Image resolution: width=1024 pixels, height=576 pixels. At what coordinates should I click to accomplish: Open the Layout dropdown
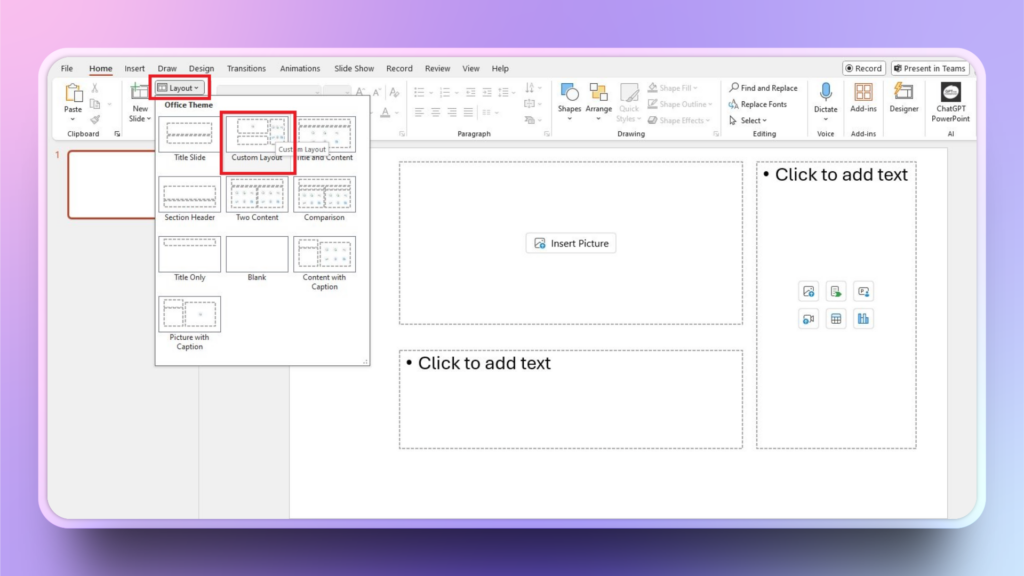coord(180,88)
